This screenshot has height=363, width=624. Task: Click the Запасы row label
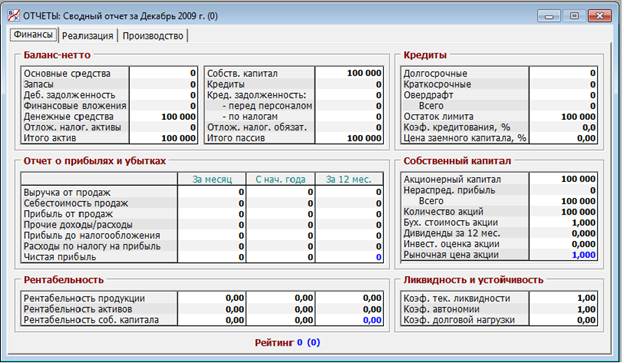tap(39, 84)
